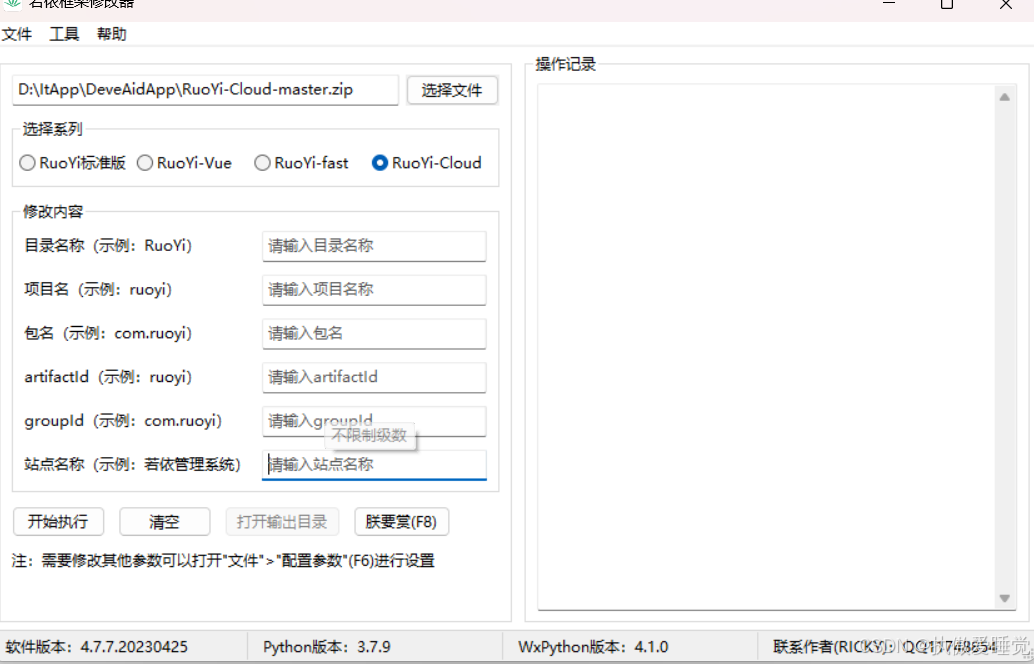Viewport: 1034px width, 664px height.
Task: Click inside the 操作记录 log text area
Action: (766, 347)
